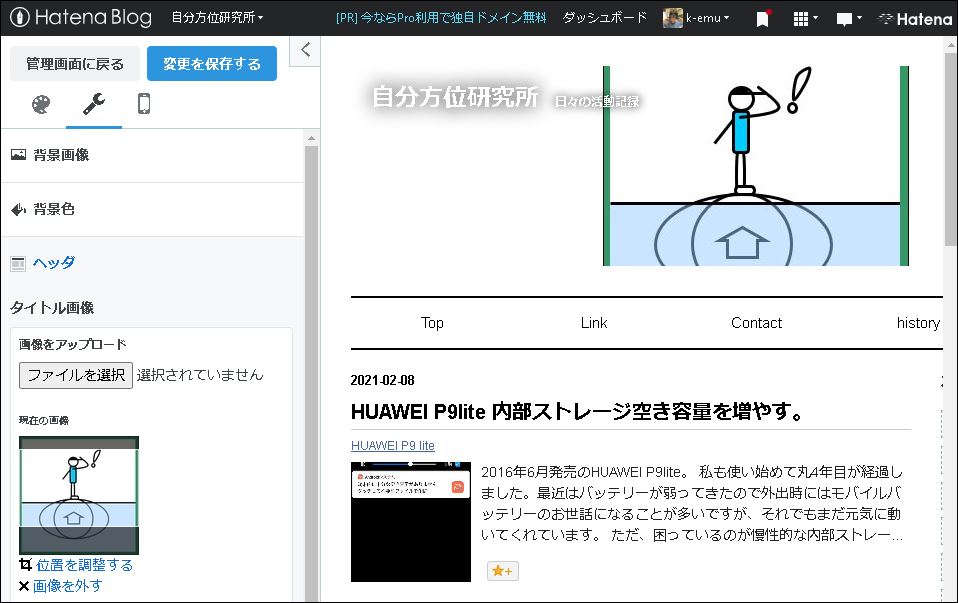Remove the image via 画像を外す

point(67,586)
